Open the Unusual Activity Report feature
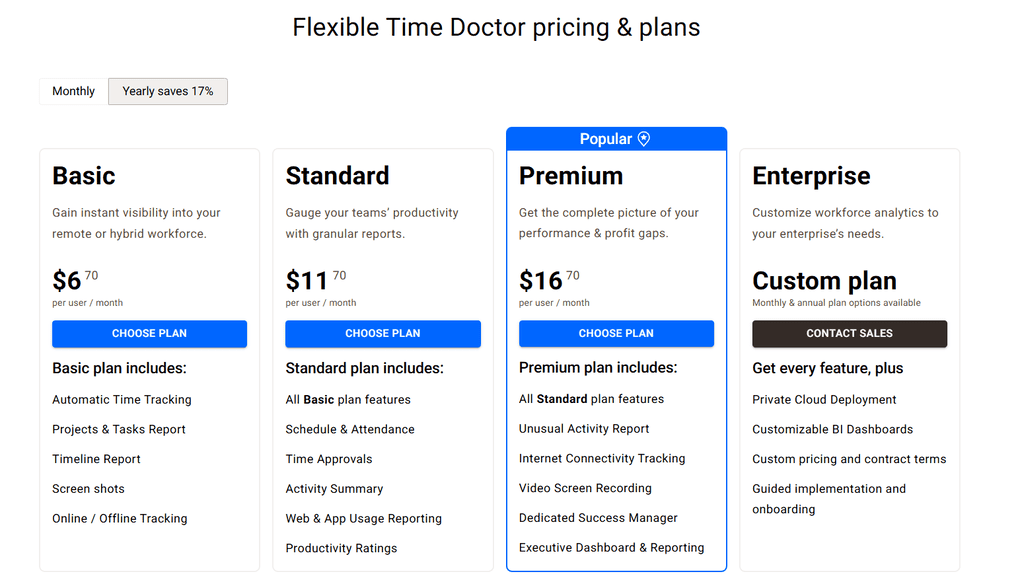Viewport: 1020px width, 580px height. (583, 428)
